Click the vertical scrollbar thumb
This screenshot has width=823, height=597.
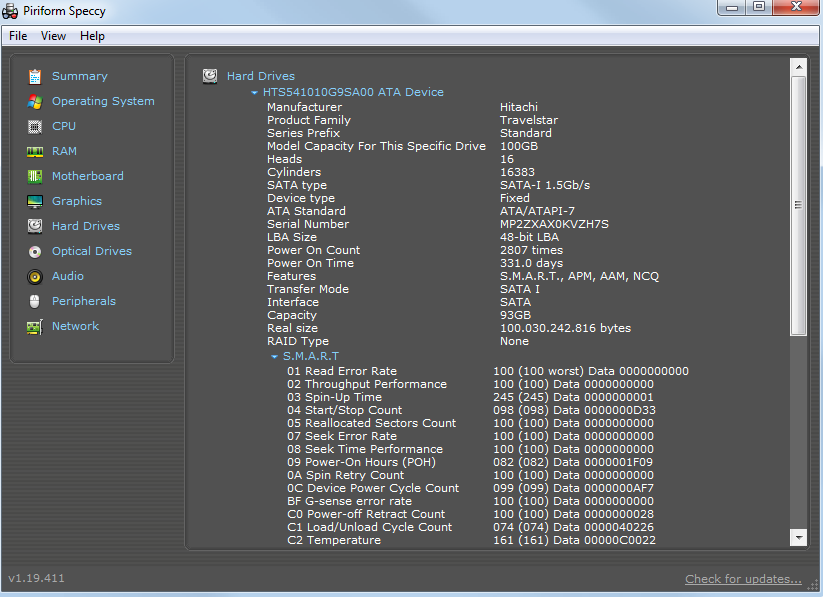pos(798,205)
